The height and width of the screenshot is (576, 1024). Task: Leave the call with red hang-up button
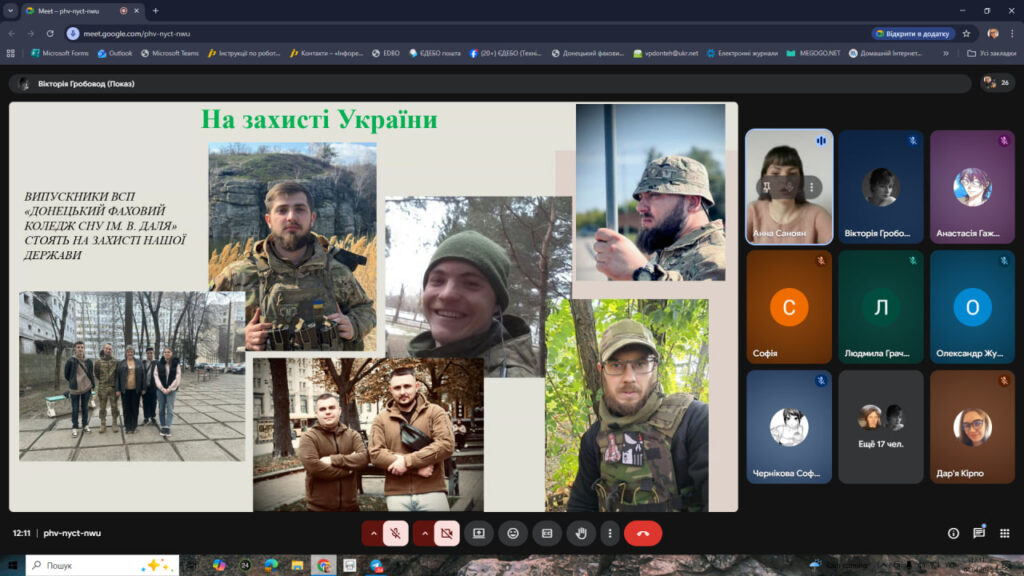[643, 533]
